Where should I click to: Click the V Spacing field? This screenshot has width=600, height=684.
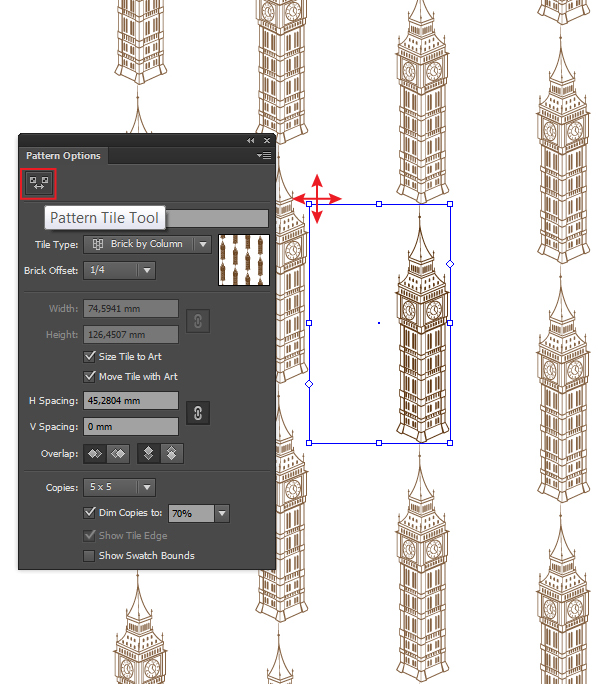click(x=131, y=427)
